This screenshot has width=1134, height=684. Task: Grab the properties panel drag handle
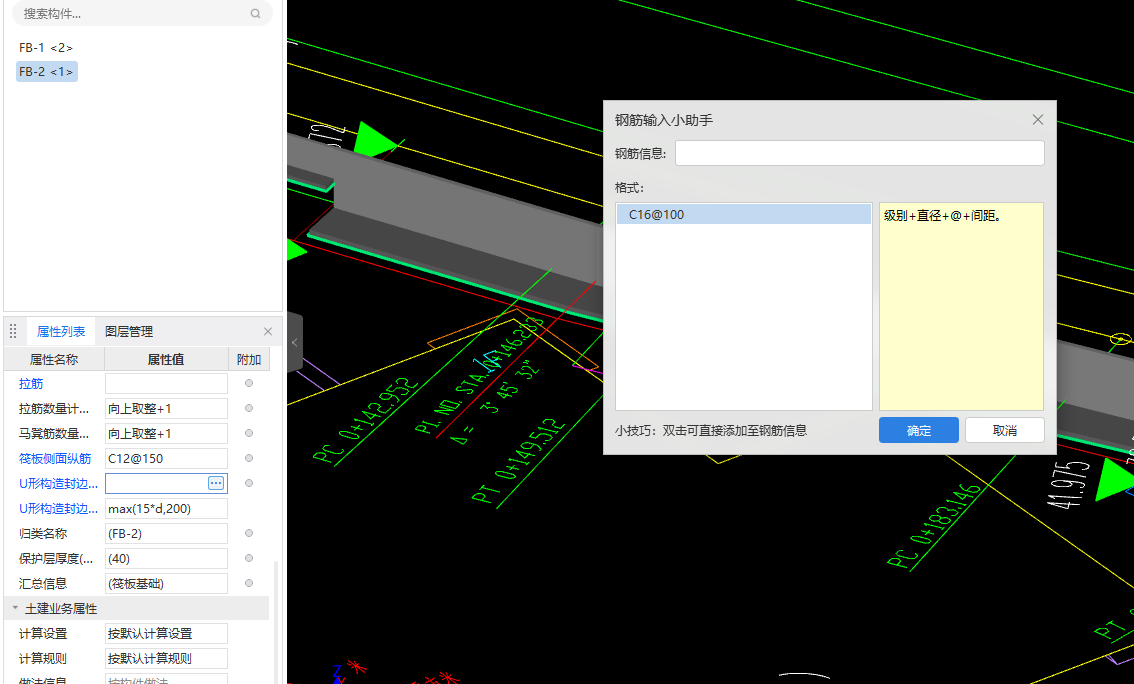click(13, 331)
